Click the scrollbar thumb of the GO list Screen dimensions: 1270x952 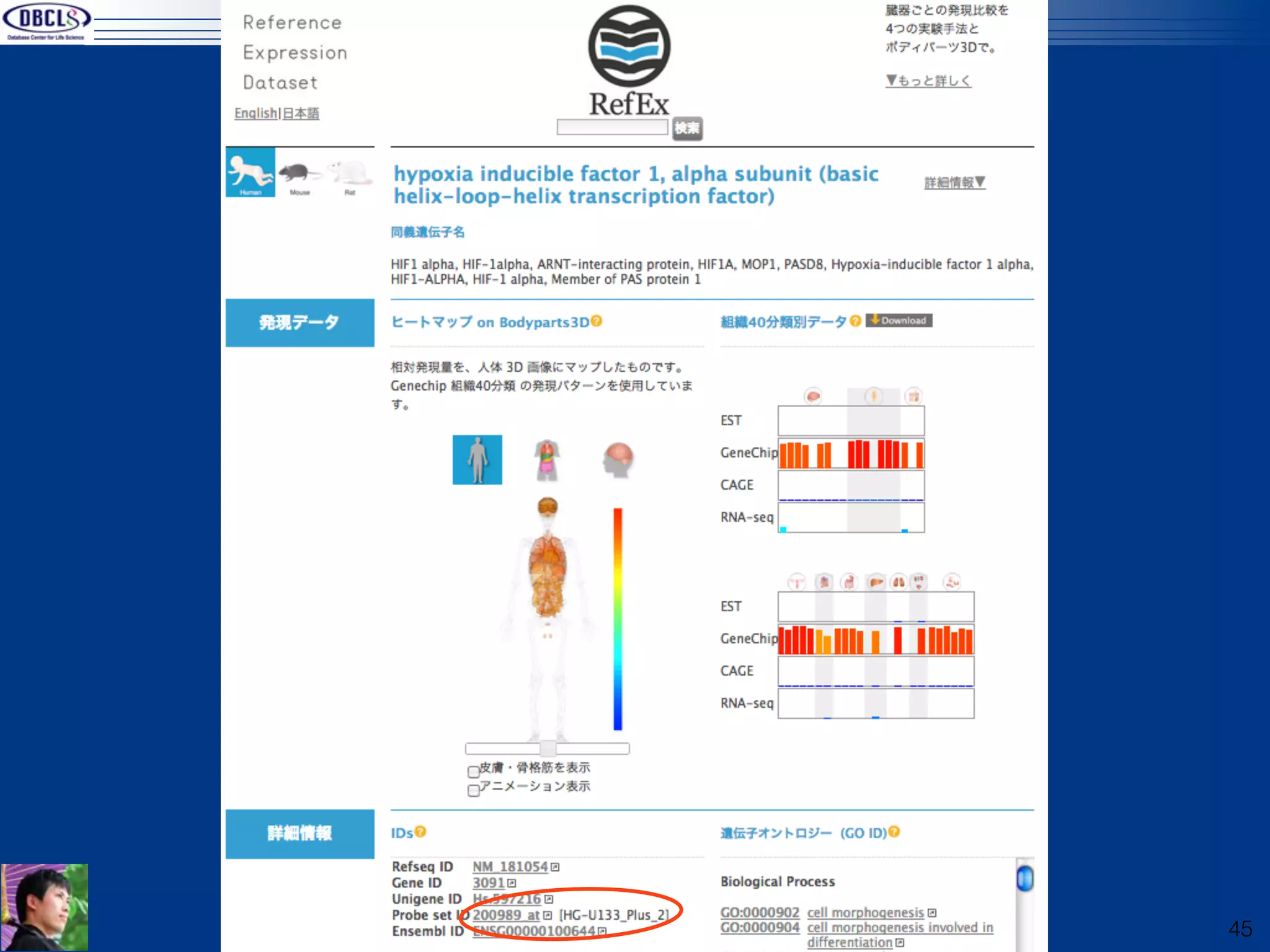click(1025, 879)
